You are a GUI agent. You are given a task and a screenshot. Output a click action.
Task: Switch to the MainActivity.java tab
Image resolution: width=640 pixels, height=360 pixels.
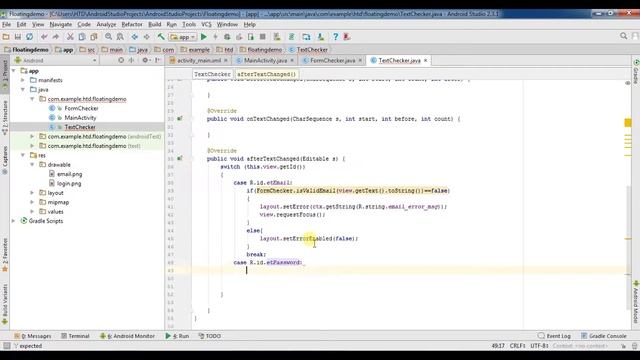pyautogui.click(x=265, y=60)
